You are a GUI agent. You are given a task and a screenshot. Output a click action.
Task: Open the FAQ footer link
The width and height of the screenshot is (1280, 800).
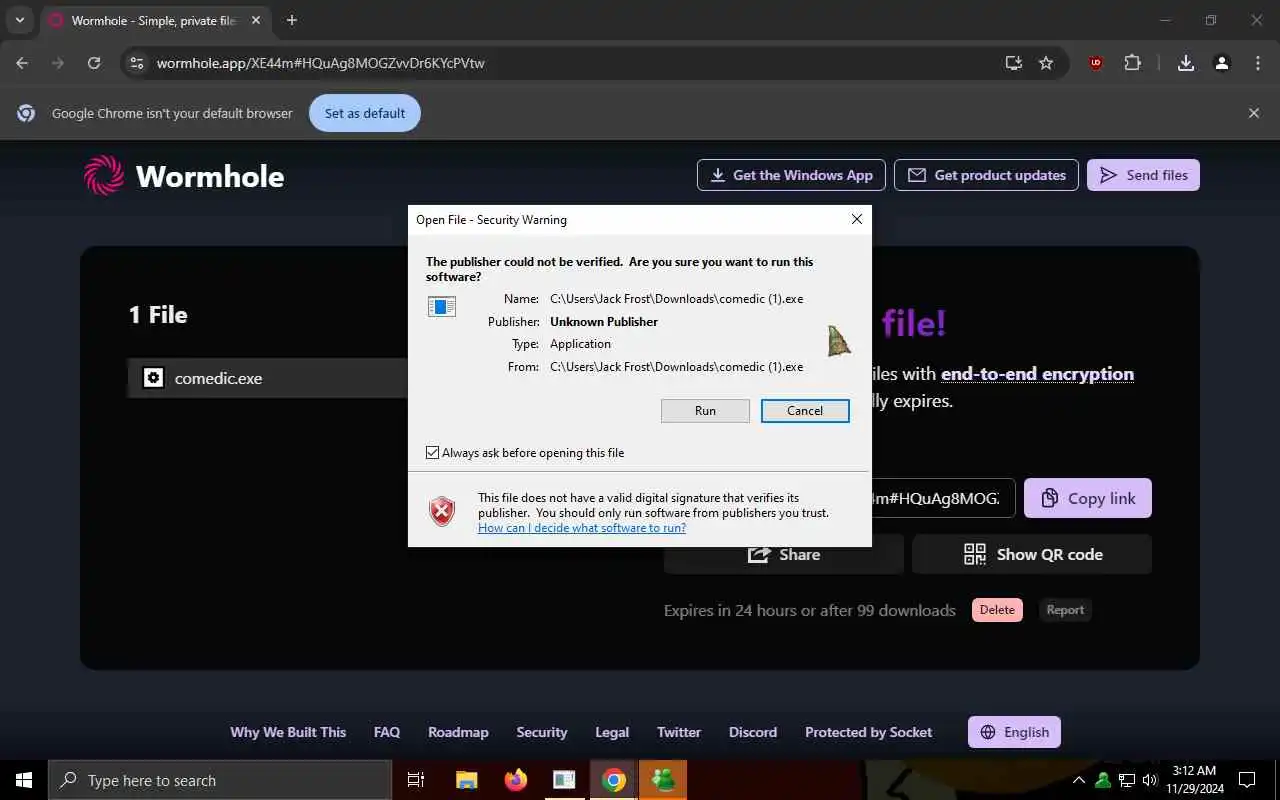[x=387, y=732]
